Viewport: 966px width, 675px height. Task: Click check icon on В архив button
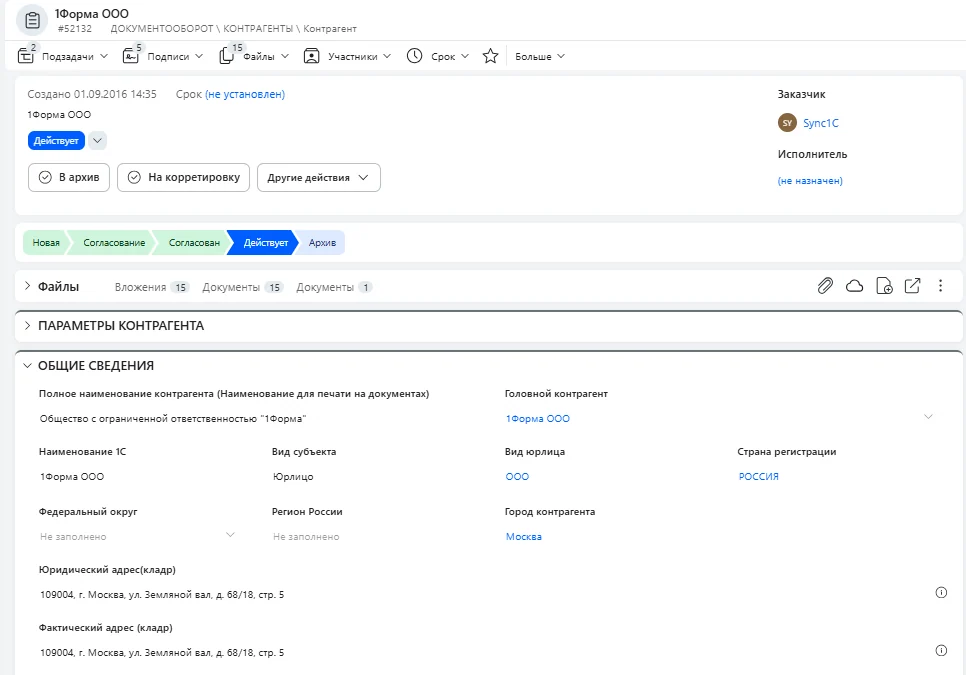[x=45, y=177]
